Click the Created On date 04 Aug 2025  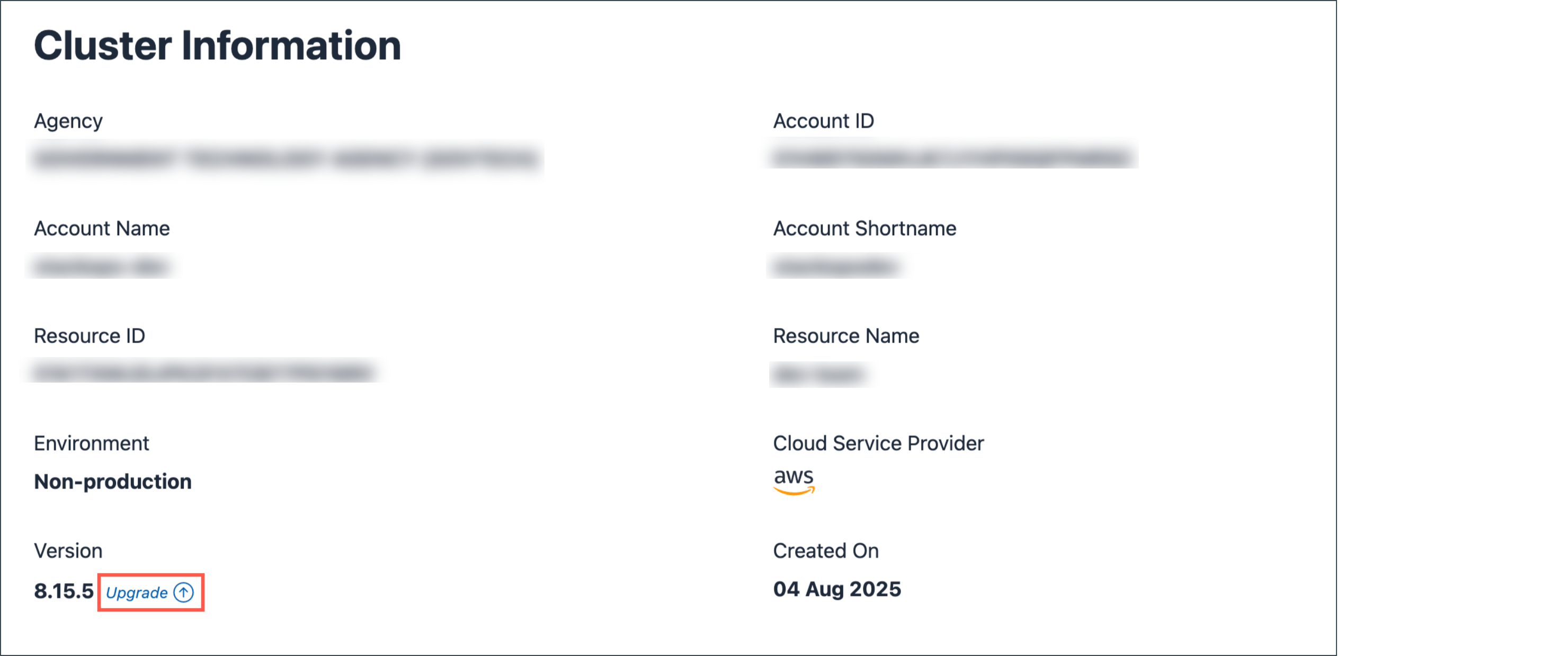(x=836, y=589)
